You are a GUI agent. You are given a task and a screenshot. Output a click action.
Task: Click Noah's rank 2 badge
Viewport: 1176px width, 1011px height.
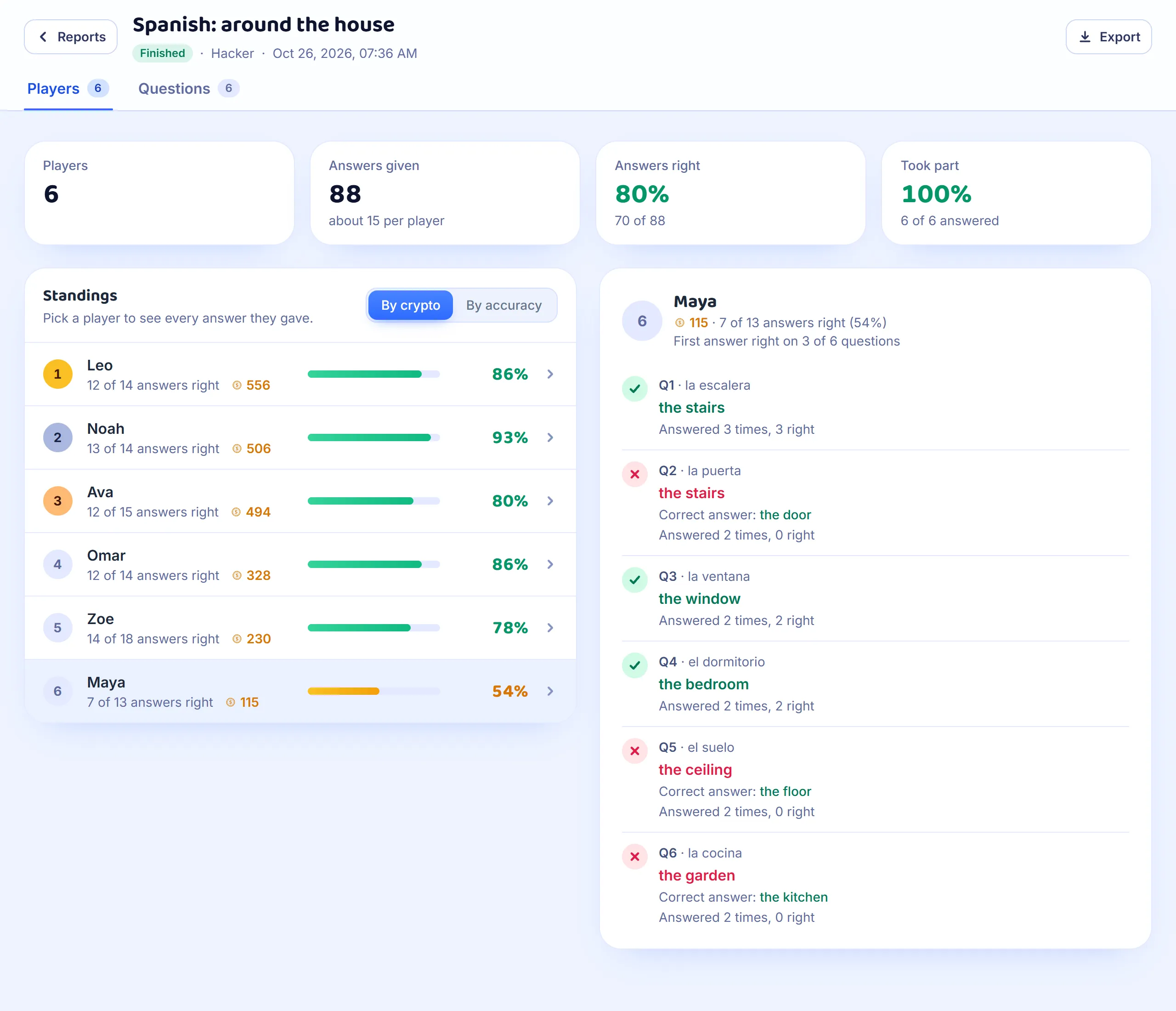[x=58, y=437]
